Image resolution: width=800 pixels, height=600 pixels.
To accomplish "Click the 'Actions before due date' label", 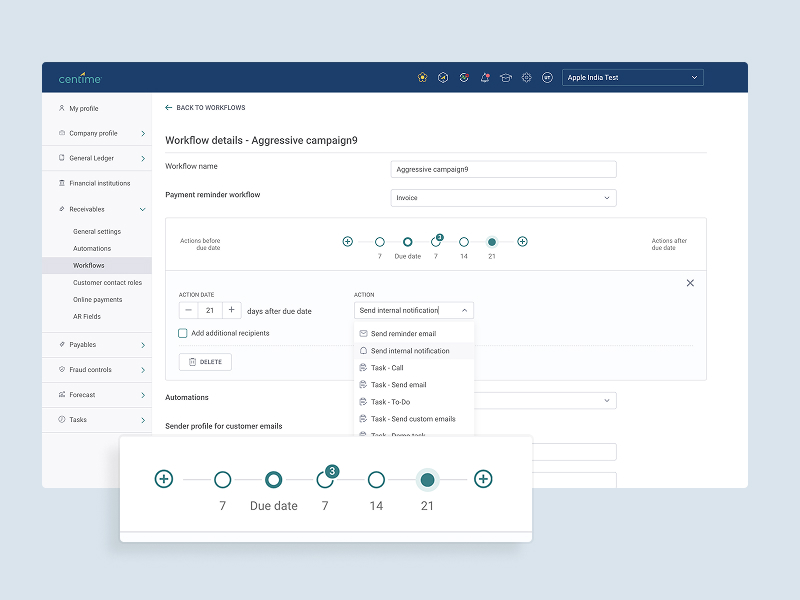I will [x=200, y=244].
